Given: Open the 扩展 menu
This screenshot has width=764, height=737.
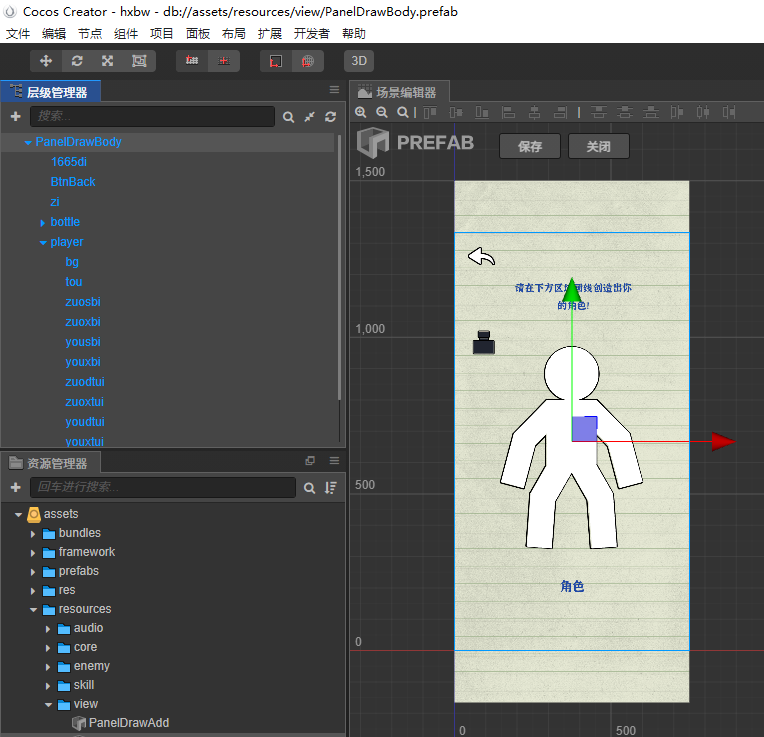Looking at the screenshot, I should [270, 34].
